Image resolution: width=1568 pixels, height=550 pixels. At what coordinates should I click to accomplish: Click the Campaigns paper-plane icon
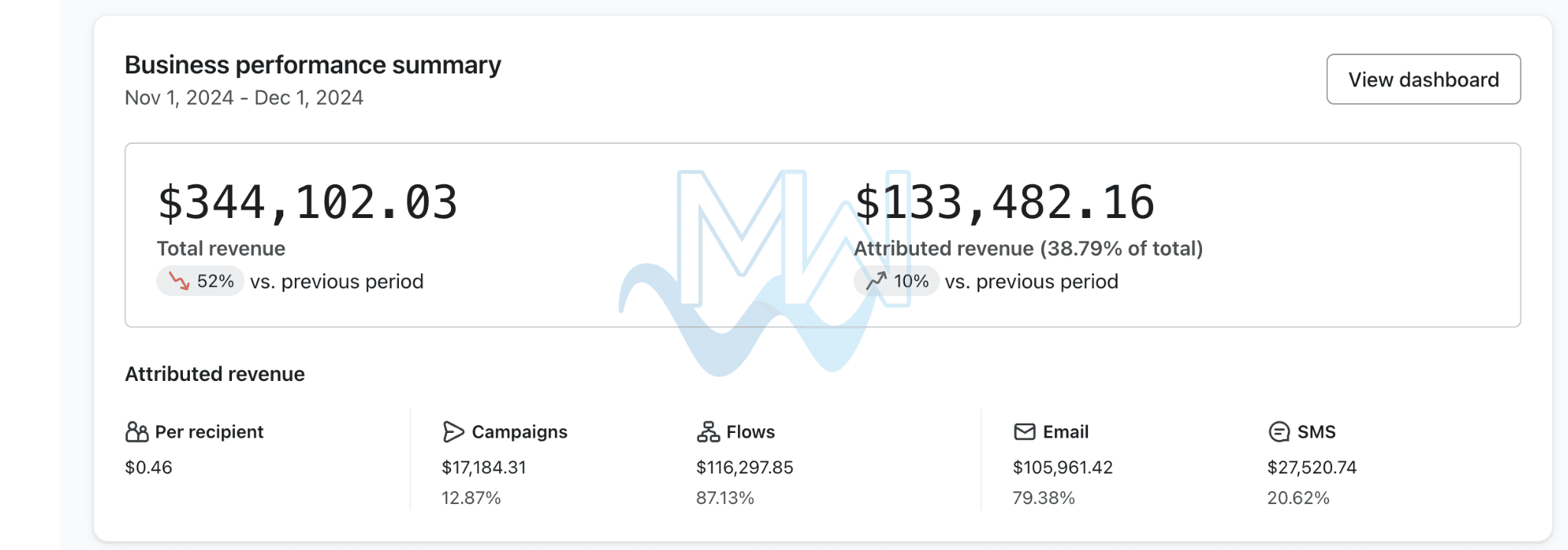[x=453, y=432]
